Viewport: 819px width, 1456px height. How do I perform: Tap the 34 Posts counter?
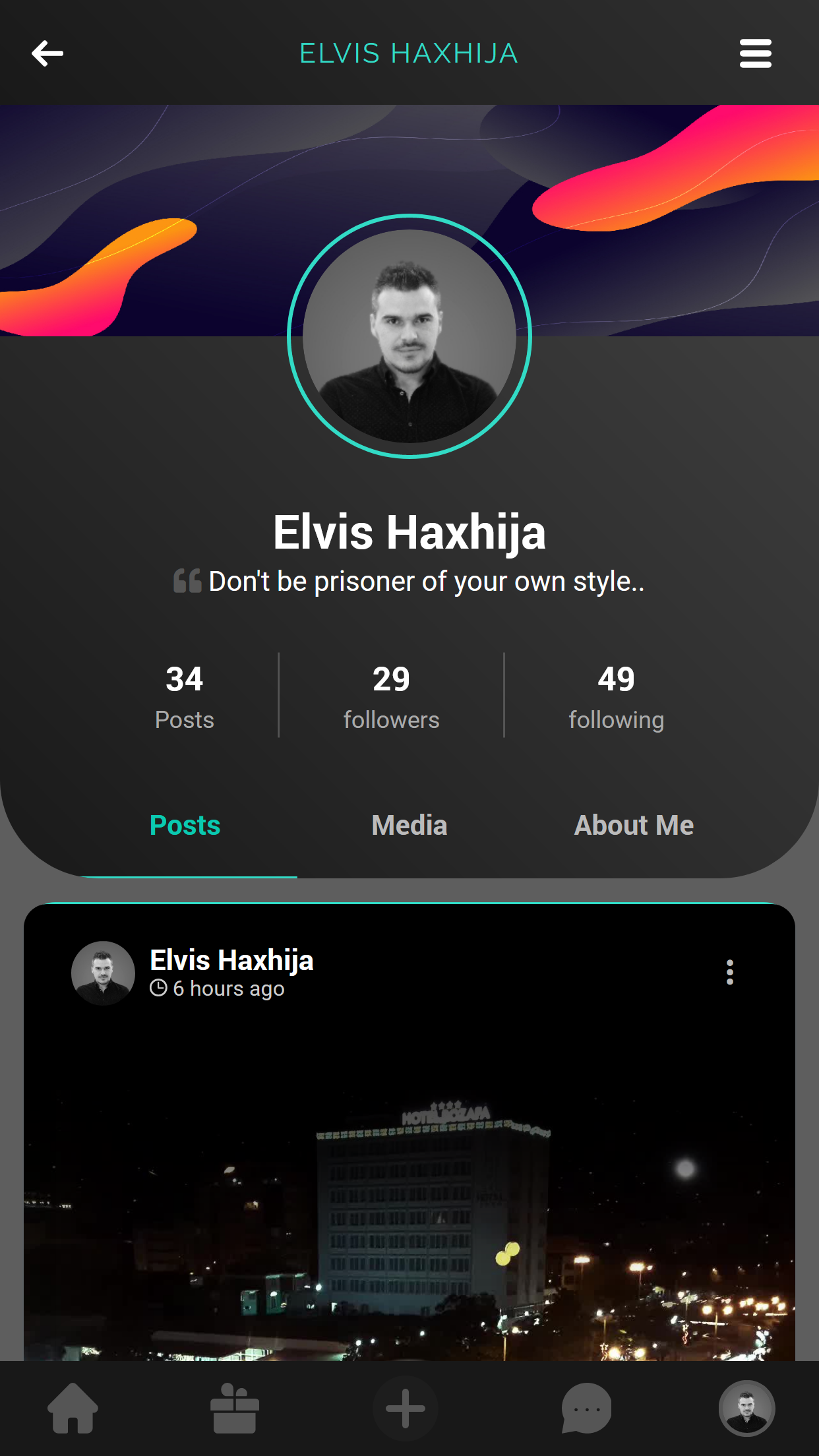[x=185, y=697]
